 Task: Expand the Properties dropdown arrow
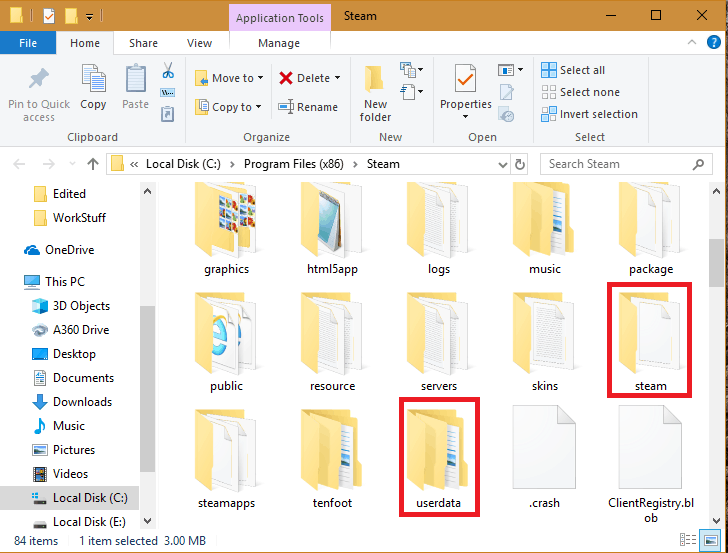tap(466, 117)
